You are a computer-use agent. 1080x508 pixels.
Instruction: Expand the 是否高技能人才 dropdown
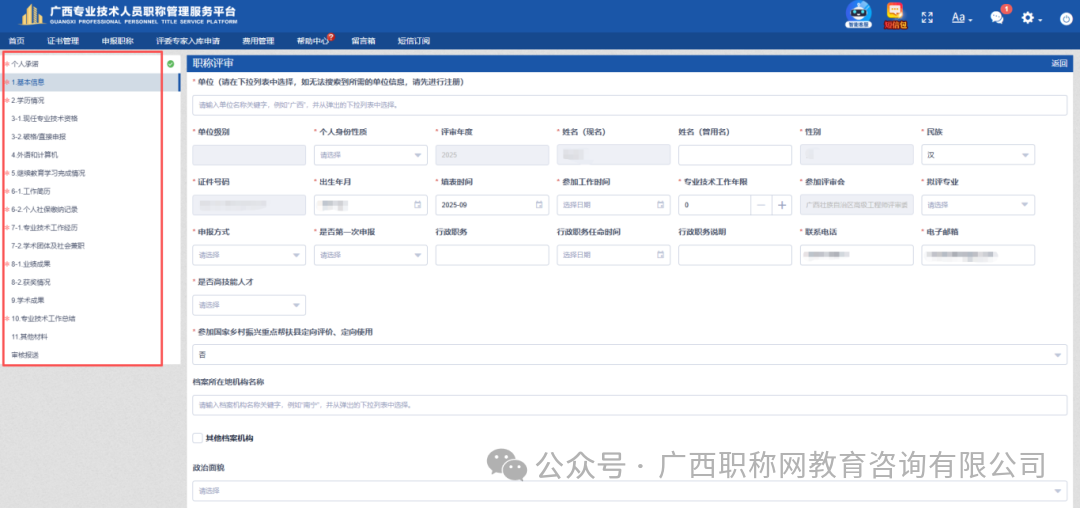249,305
